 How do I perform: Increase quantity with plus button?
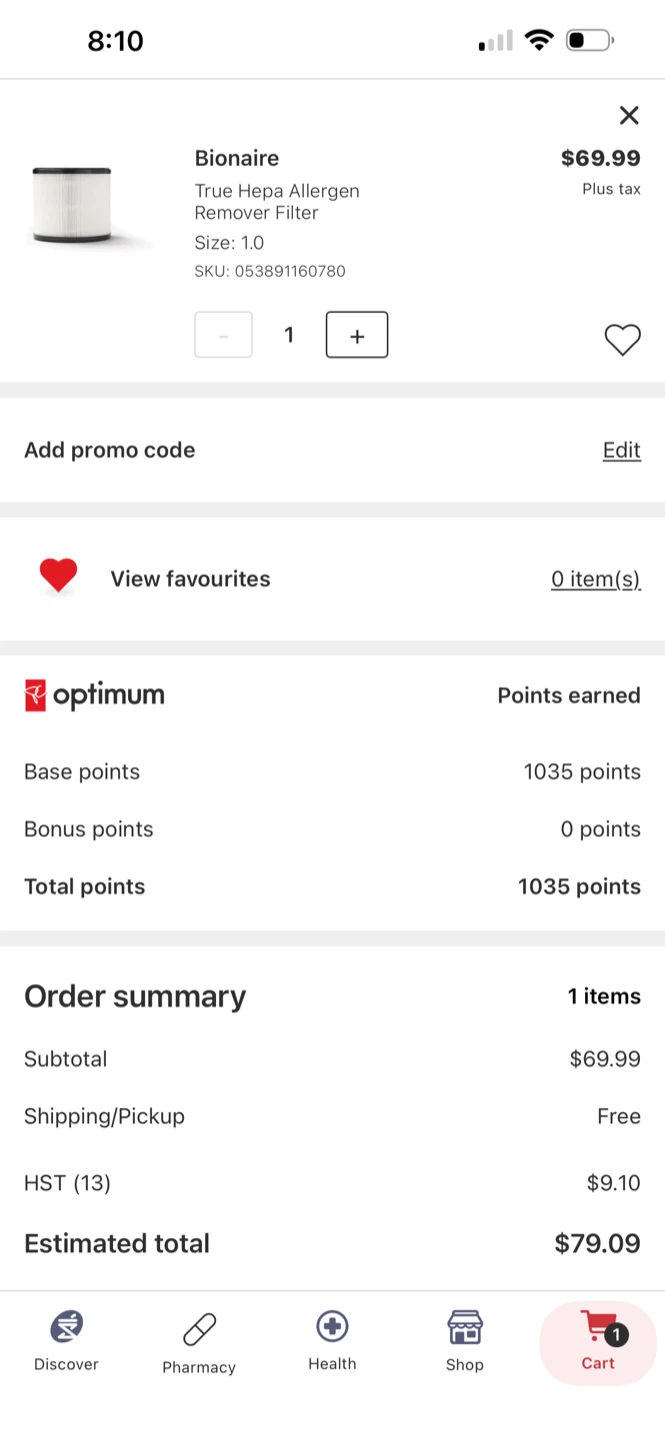[357, 335]
